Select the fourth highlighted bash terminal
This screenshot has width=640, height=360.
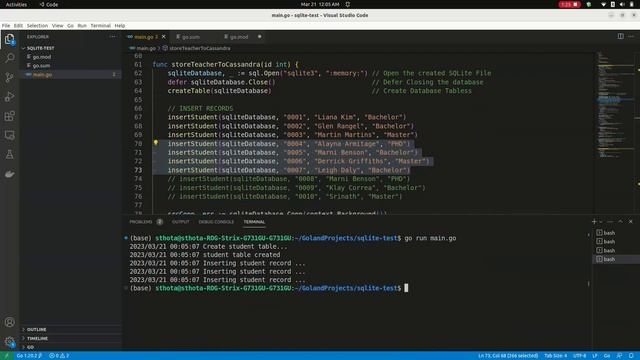pos(616,259)
